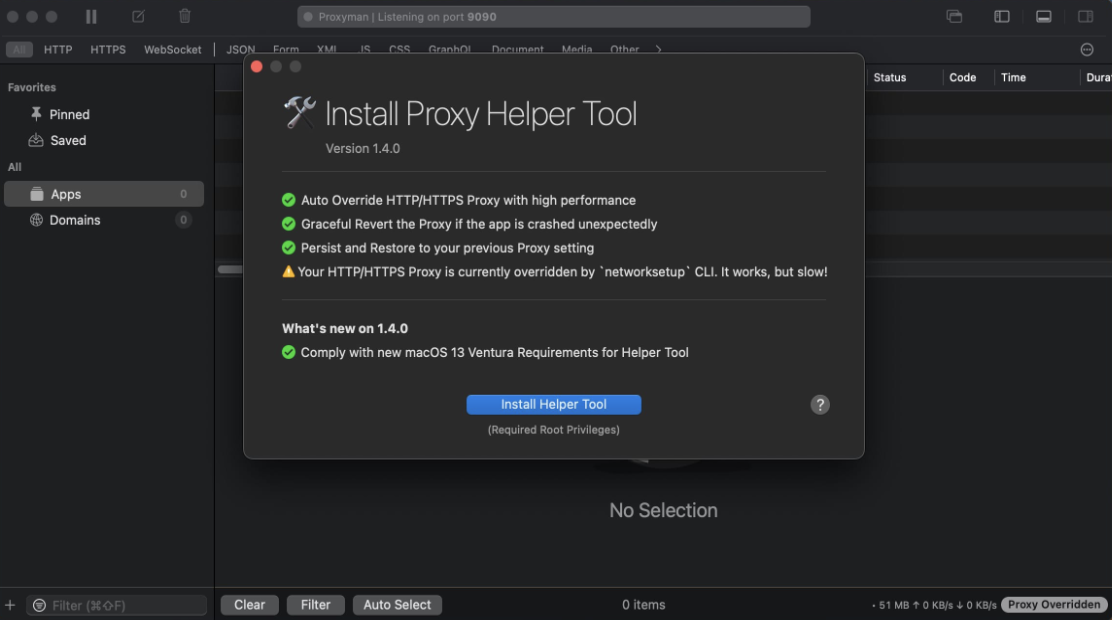
Task: Select the WebSocket filter tab
Action: click(x=172, y=50)
